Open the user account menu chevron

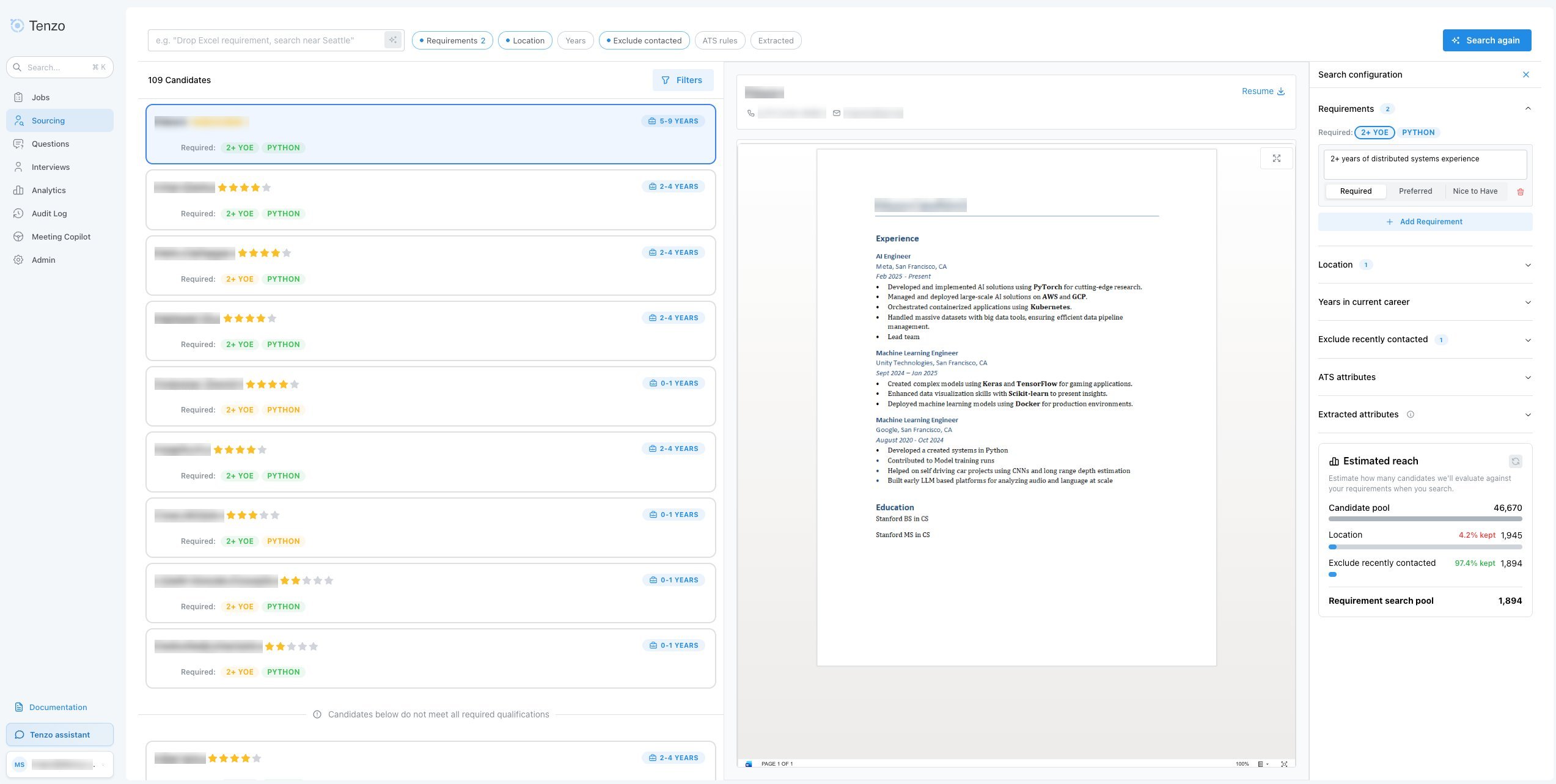click(103, 764)
